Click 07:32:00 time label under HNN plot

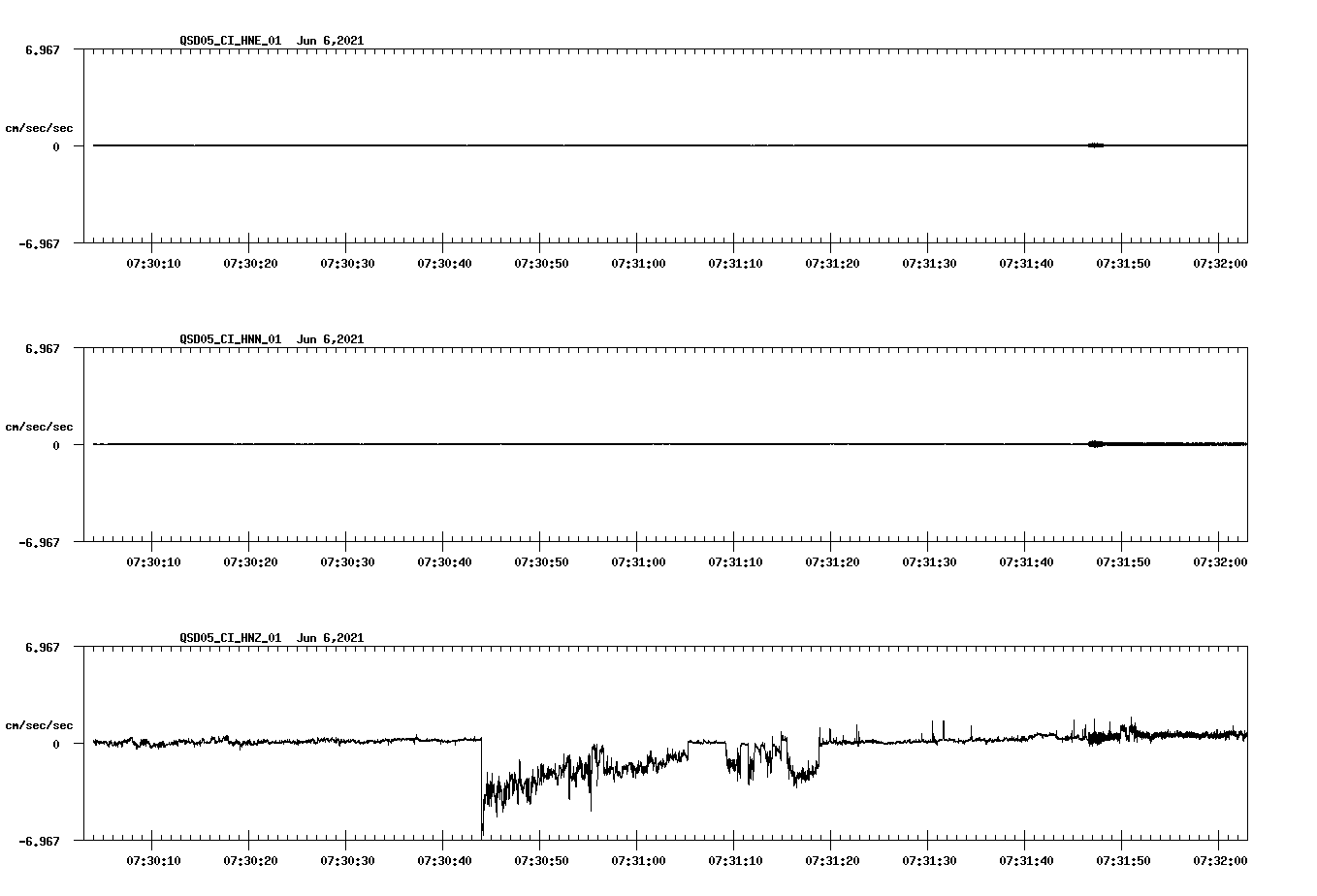tap(1220, 561)
